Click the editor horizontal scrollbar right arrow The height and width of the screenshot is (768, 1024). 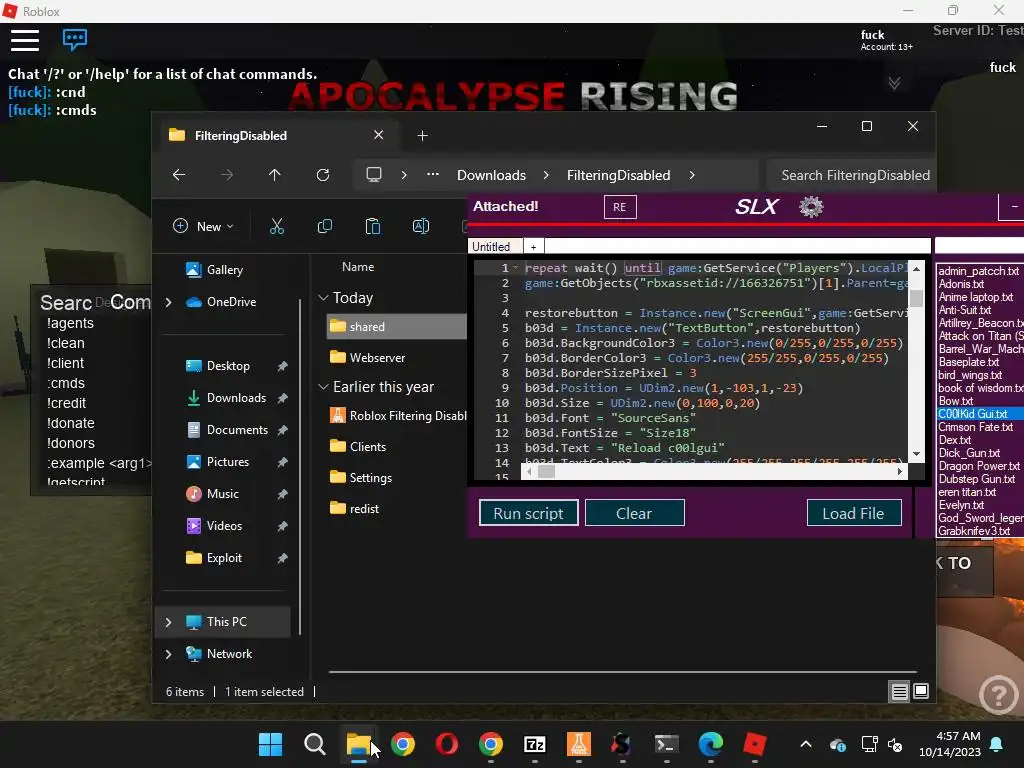[899, 472]
